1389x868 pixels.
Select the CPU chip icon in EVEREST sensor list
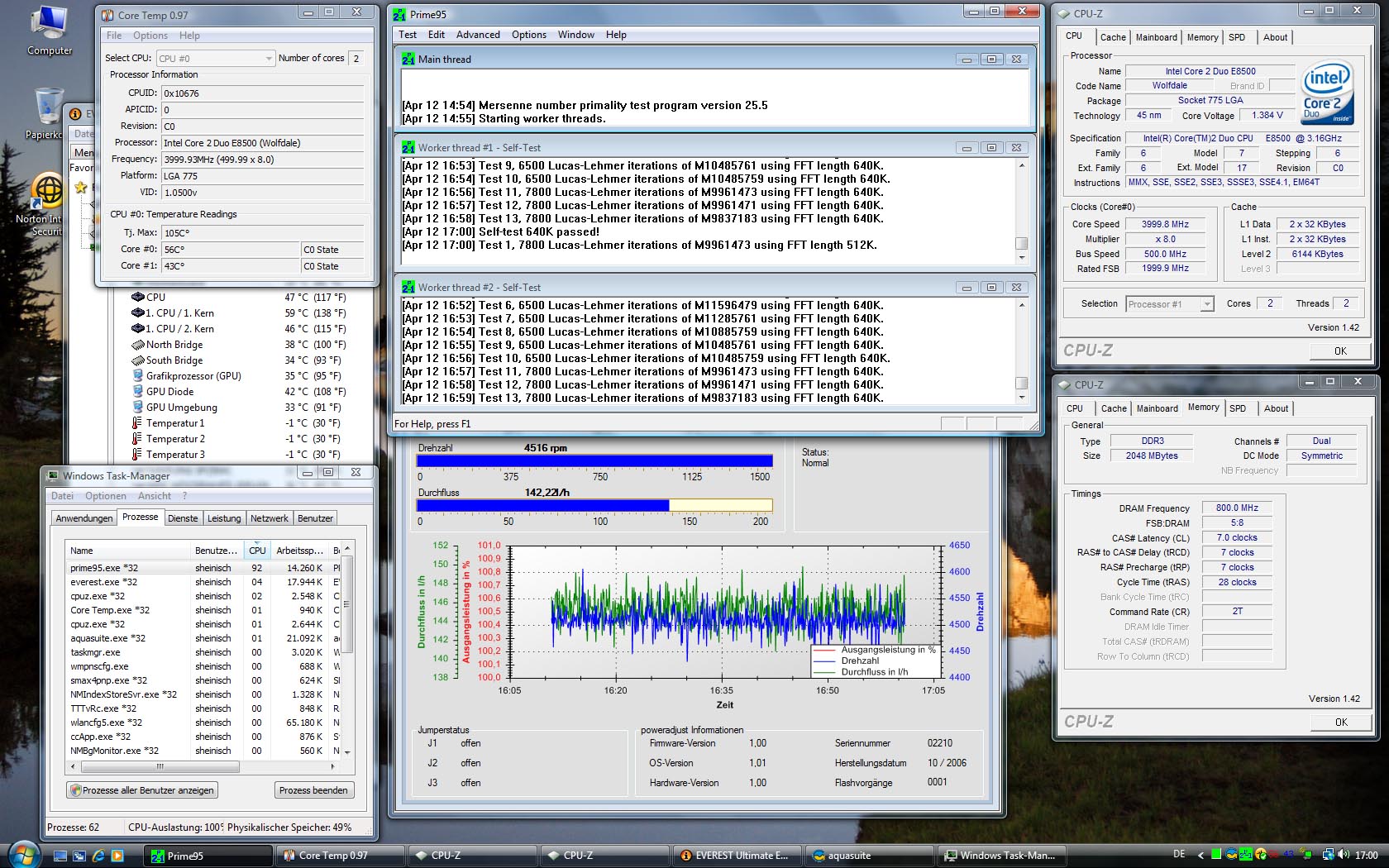(x=138, y=297)
